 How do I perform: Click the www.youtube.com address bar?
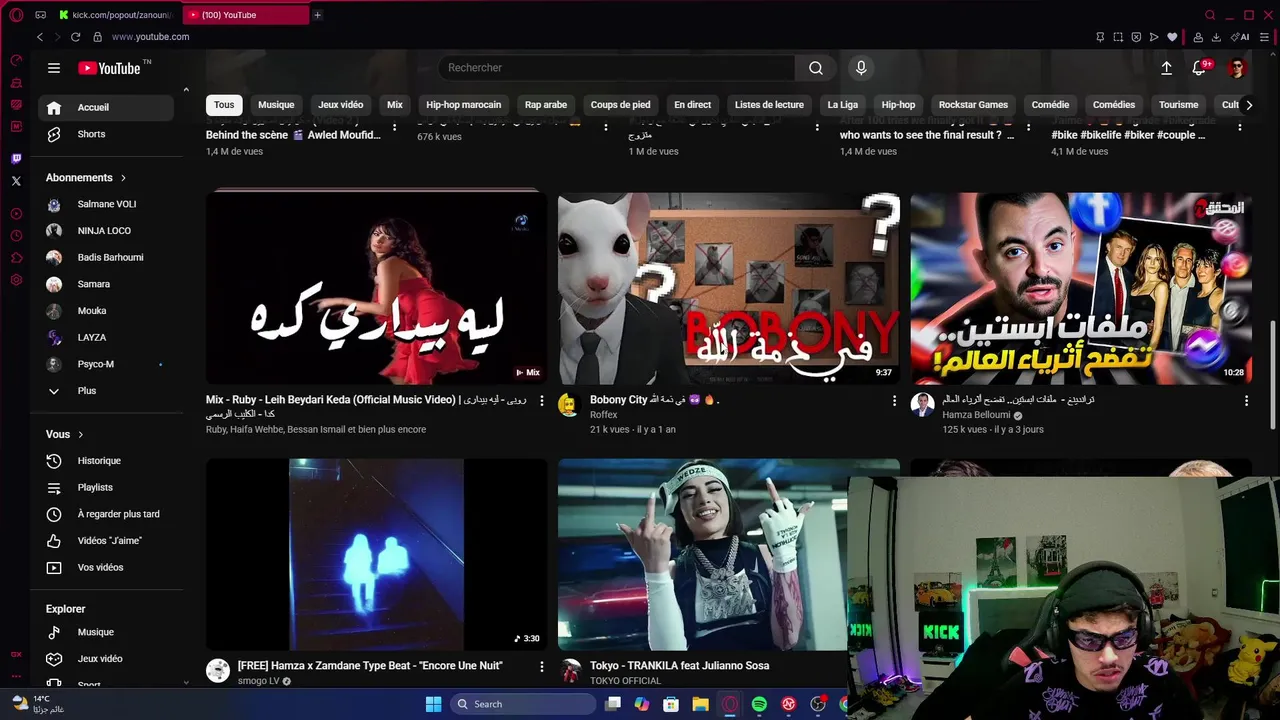(x=150, y=37)
